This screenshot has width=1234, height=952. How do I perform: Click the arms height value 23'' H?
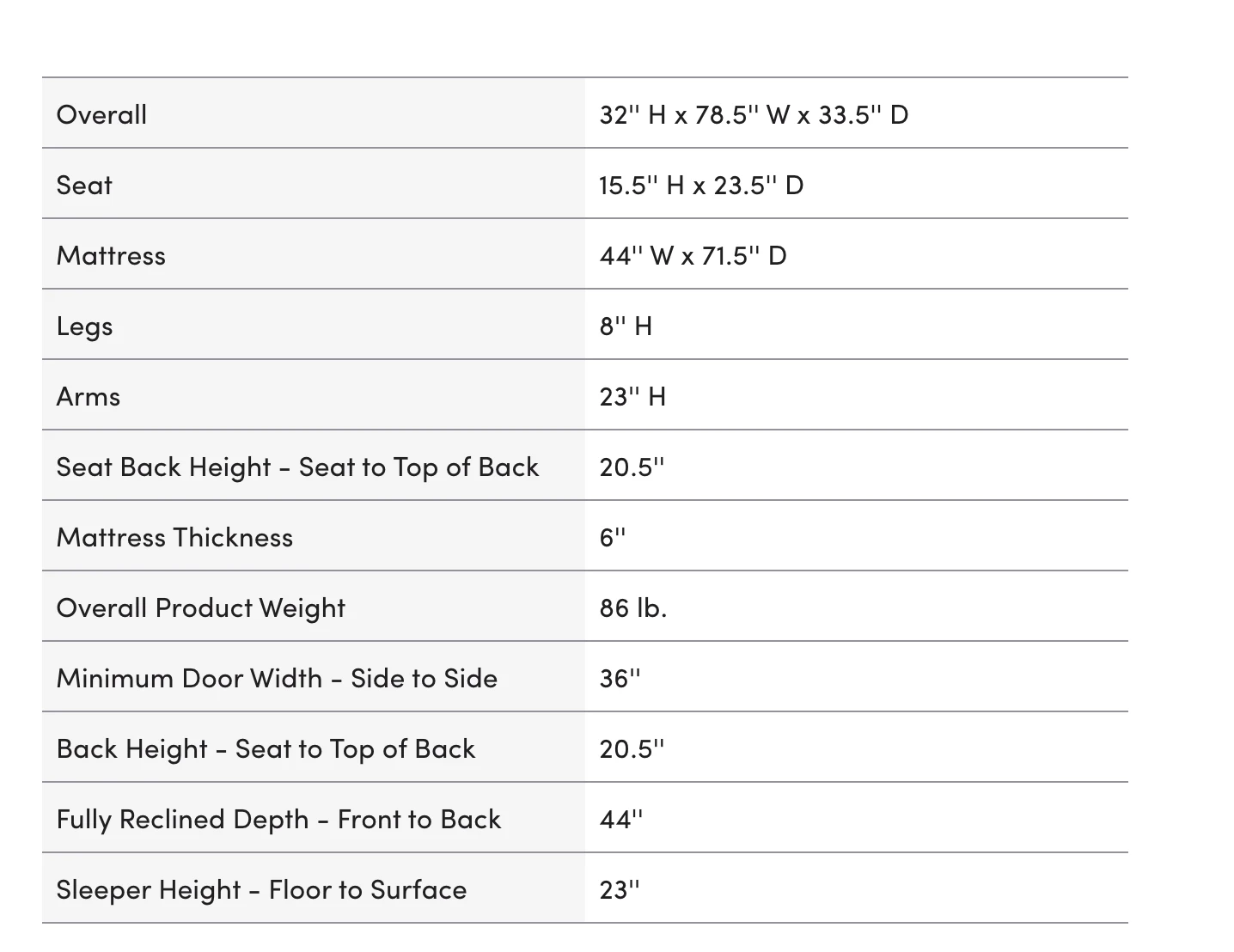(632, 396)
